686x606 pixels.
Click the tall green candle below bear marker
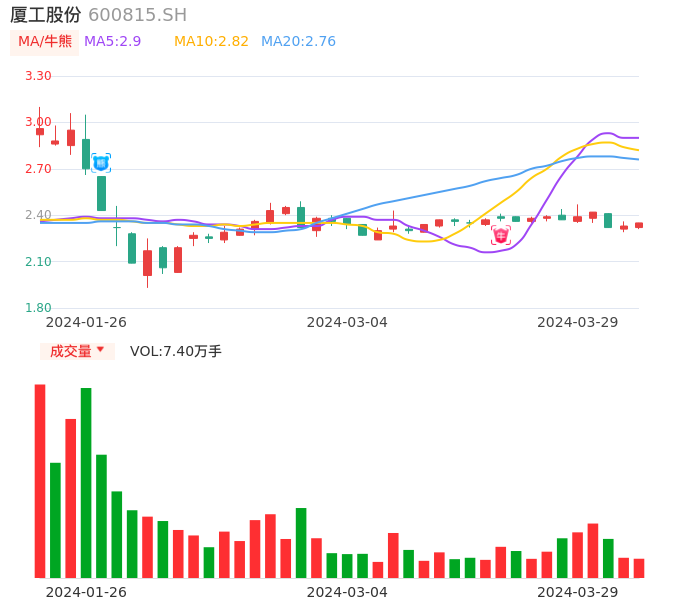click(x=101, y=193)
